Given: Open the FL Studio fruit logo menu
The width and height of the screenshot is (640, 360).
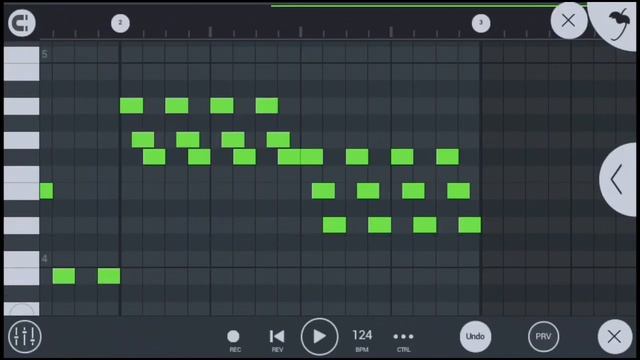Looking at the screenshot, I should tap(618, 24).
